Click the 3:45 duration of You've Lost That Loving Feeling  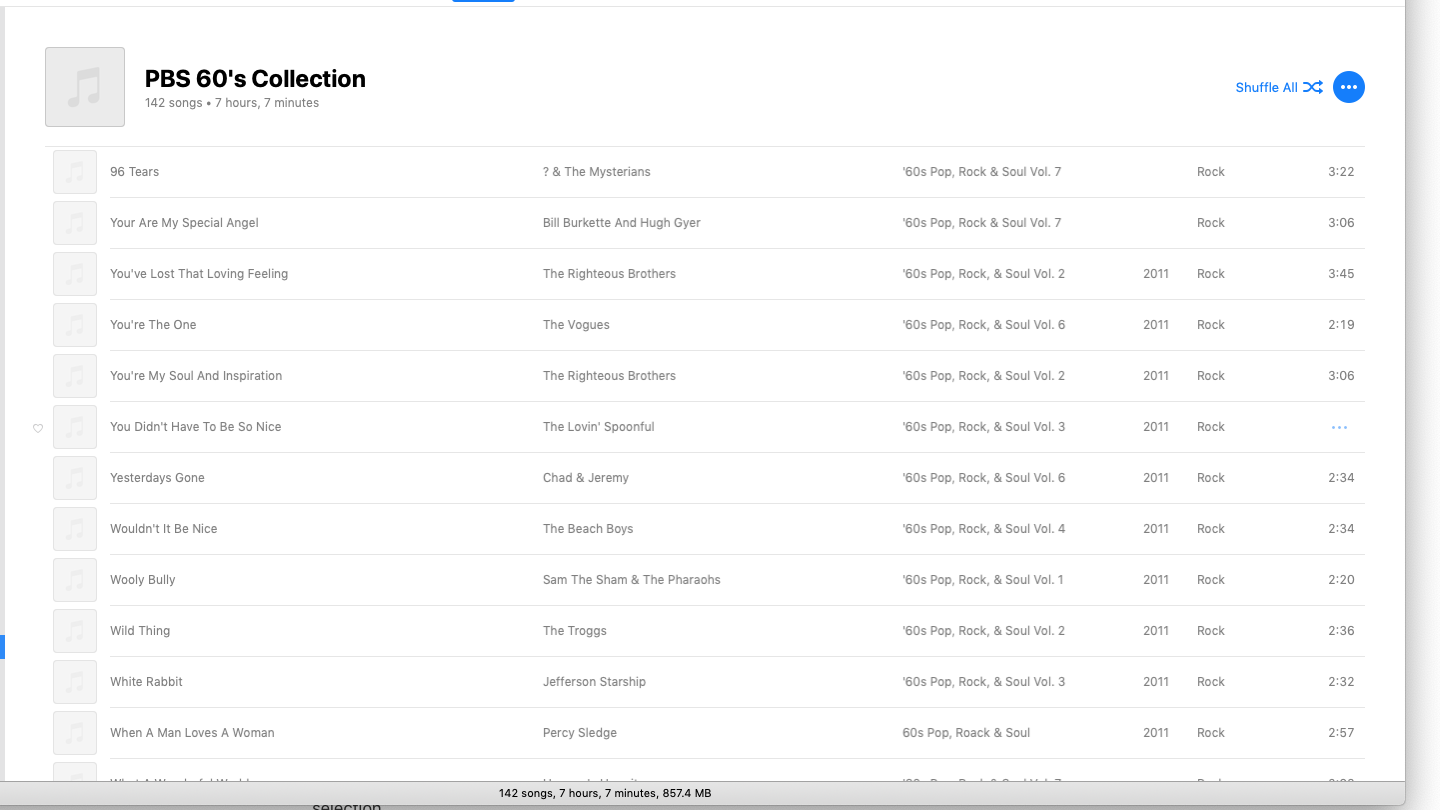click(1341, 274)
